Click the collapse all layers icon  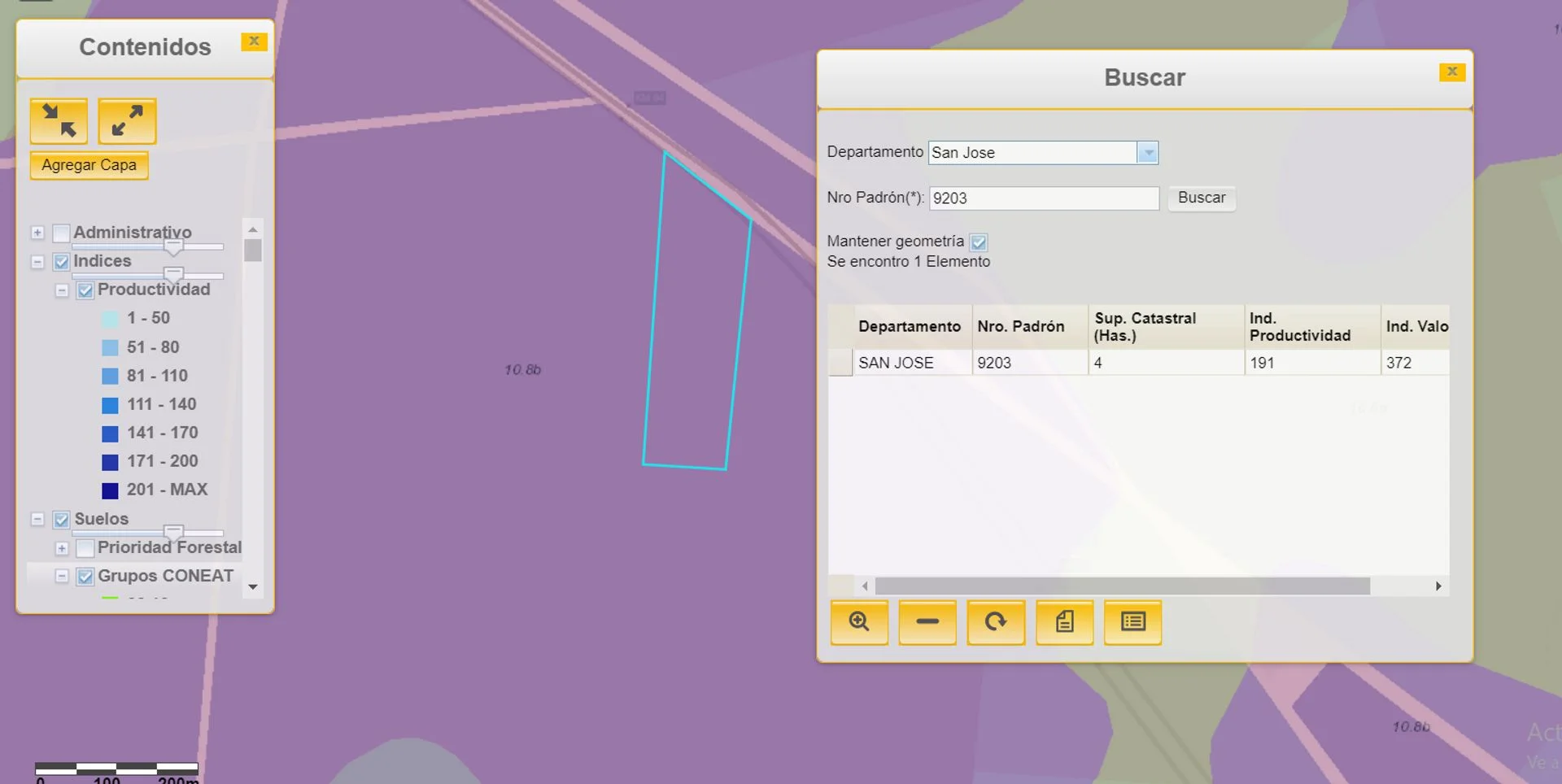pos(59,121)
